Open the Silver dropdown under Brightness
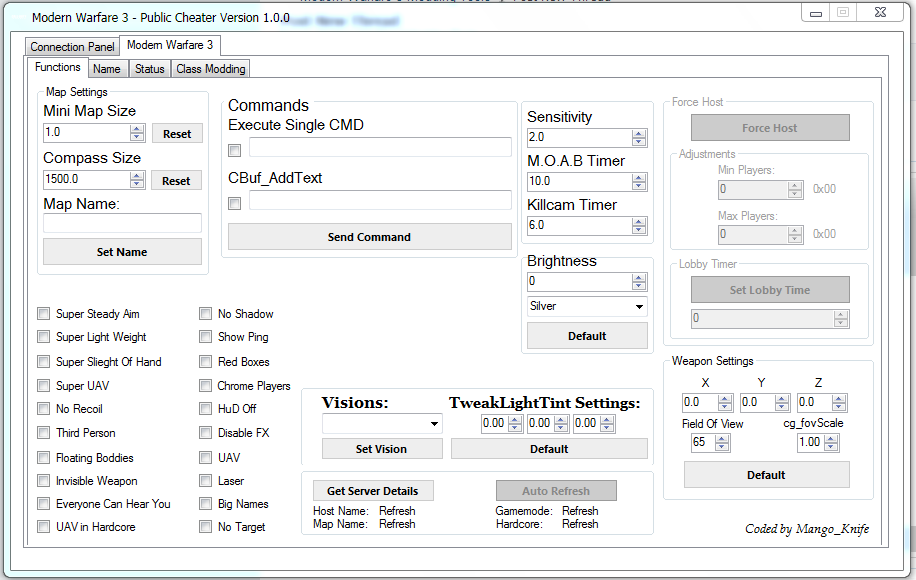The image size is (916, 580). click(587, 306)
